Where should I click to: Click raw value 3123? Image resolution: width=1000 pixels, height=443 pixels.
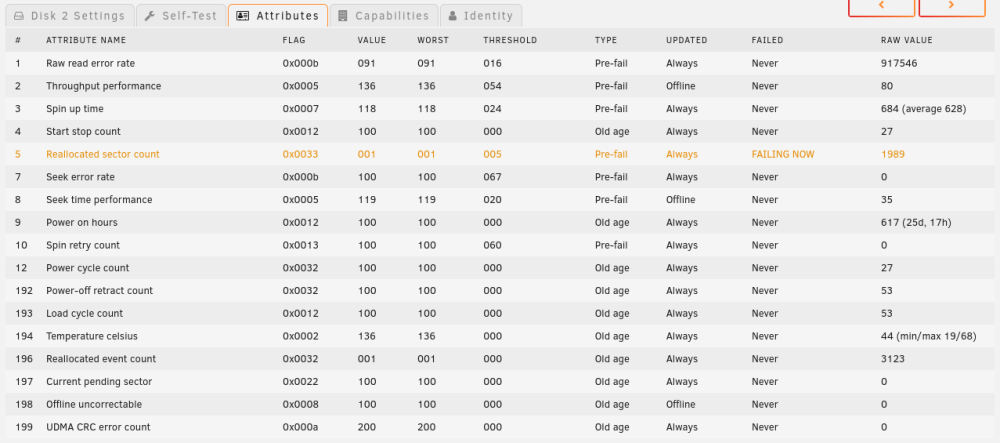[x=893, y=359]
